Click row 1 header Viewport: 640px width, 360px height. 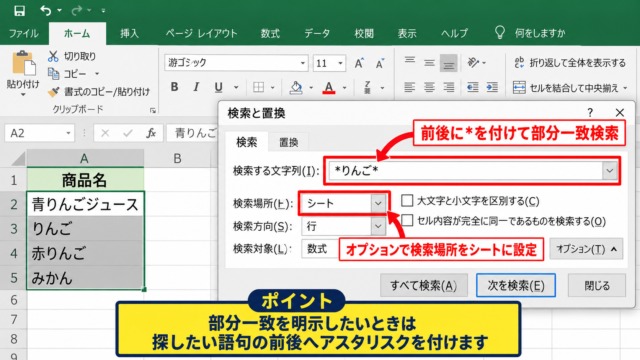coord(13,180)
